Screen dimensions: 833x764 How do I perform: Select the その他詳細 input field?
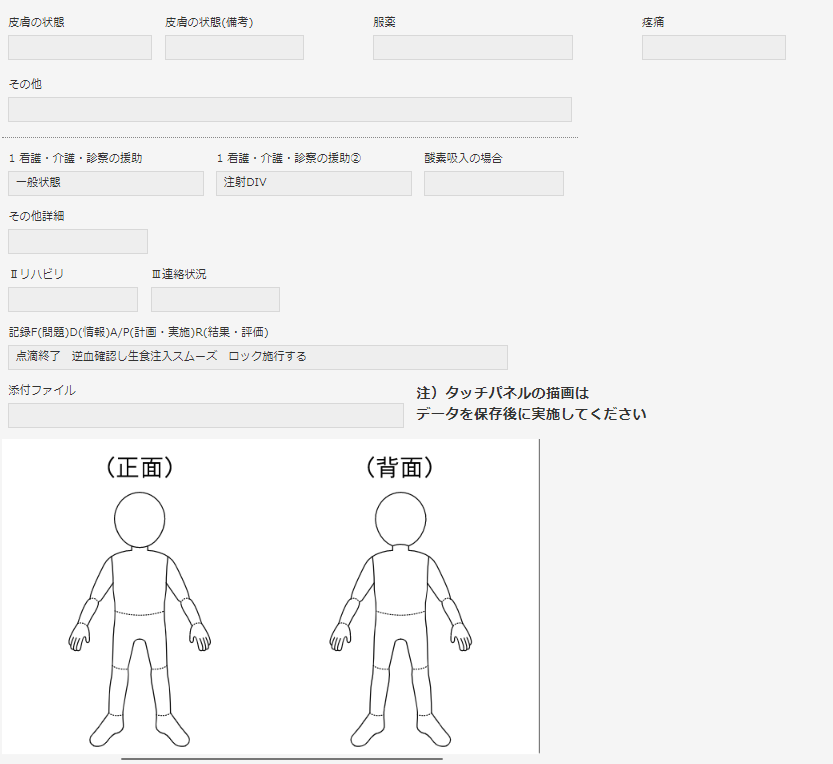point(78,241)
